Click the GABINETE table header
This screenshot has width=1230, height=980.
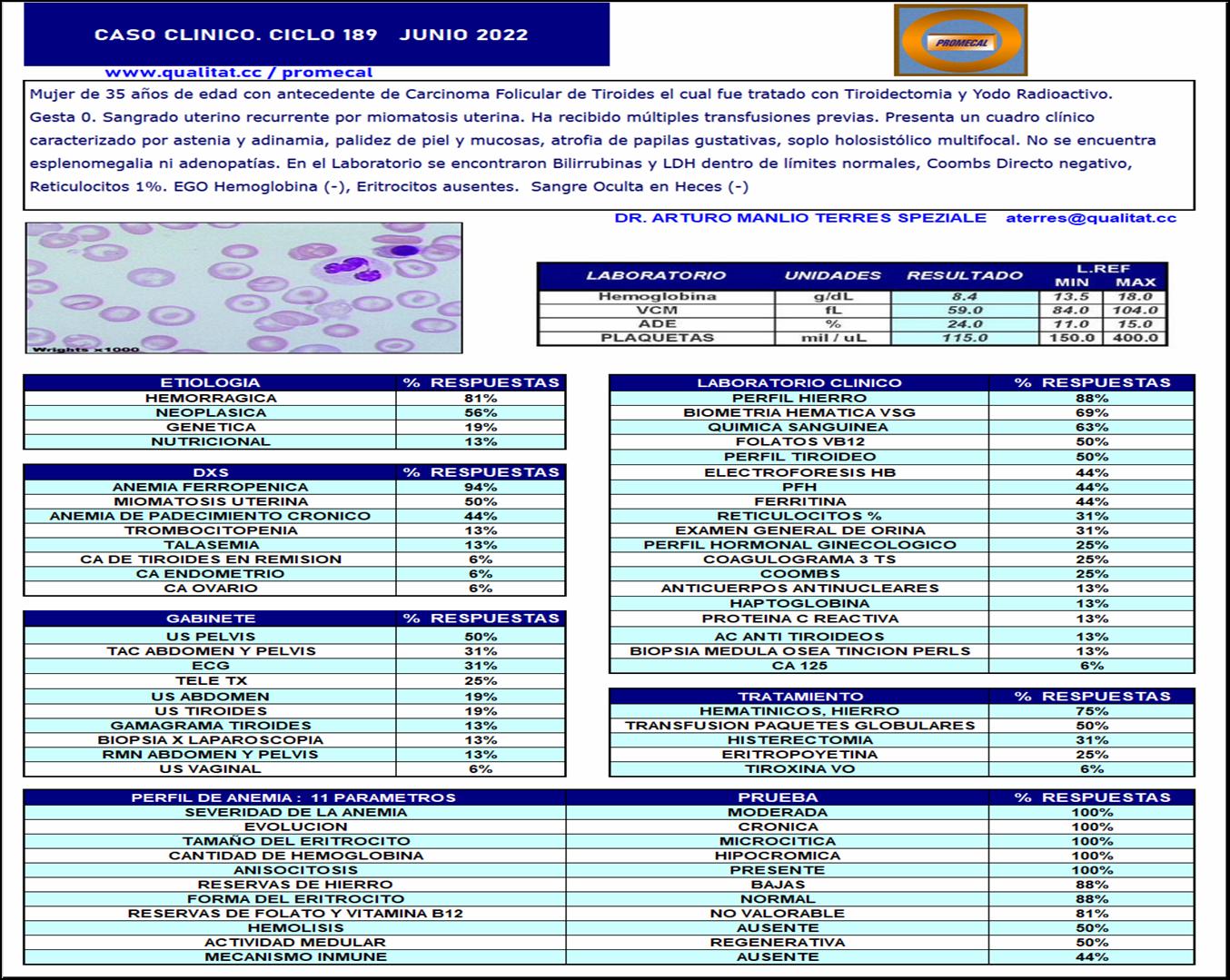coord(210,619)
